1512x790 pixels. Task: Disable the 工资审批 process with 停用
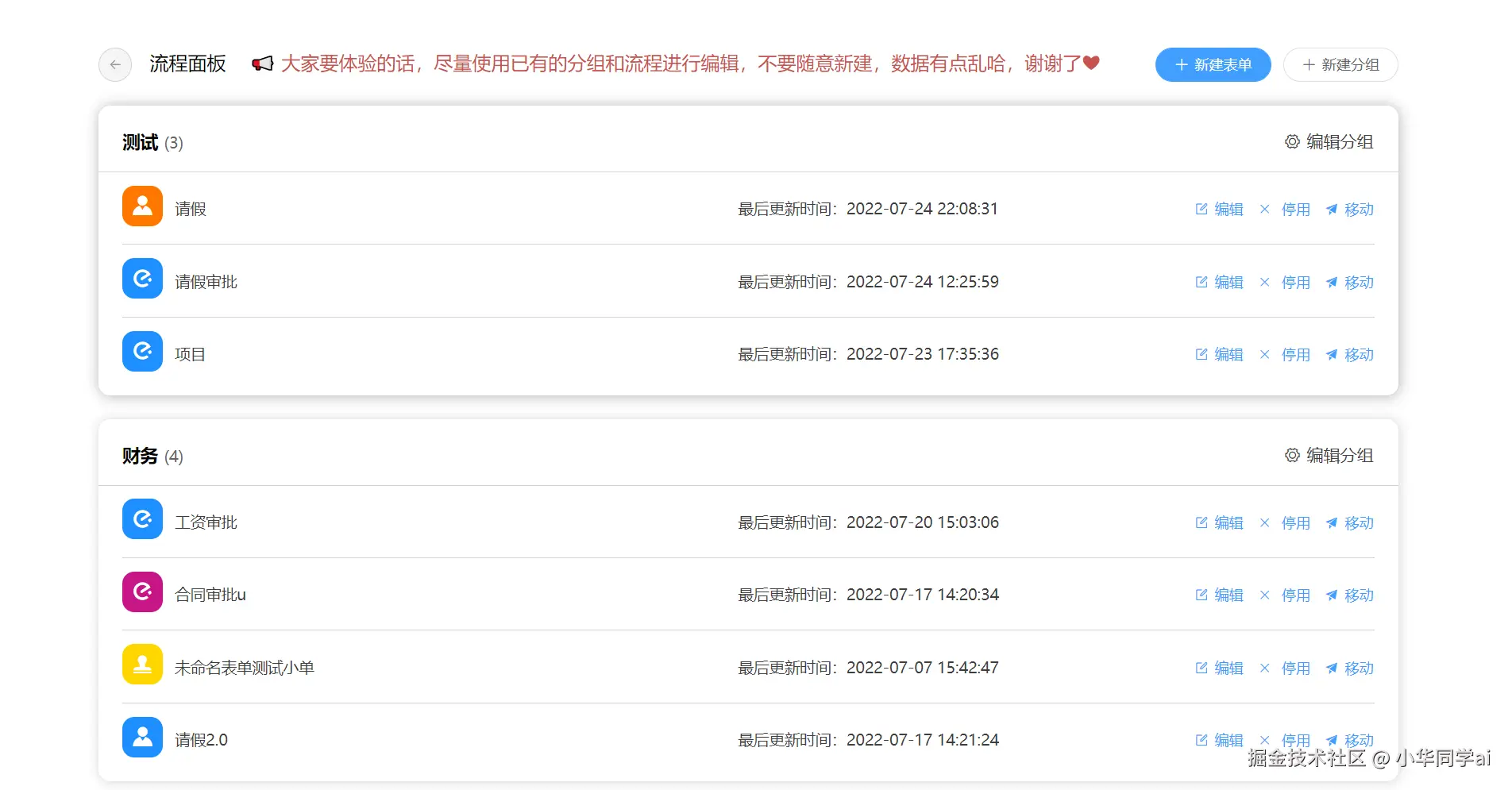pos(1286,523)
